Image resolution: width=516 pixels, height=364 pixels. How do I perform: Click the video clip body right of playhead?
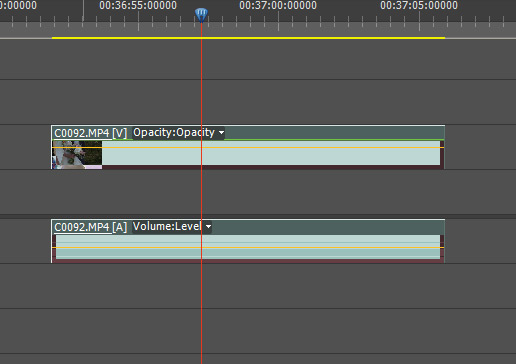[x=321, y=153]
